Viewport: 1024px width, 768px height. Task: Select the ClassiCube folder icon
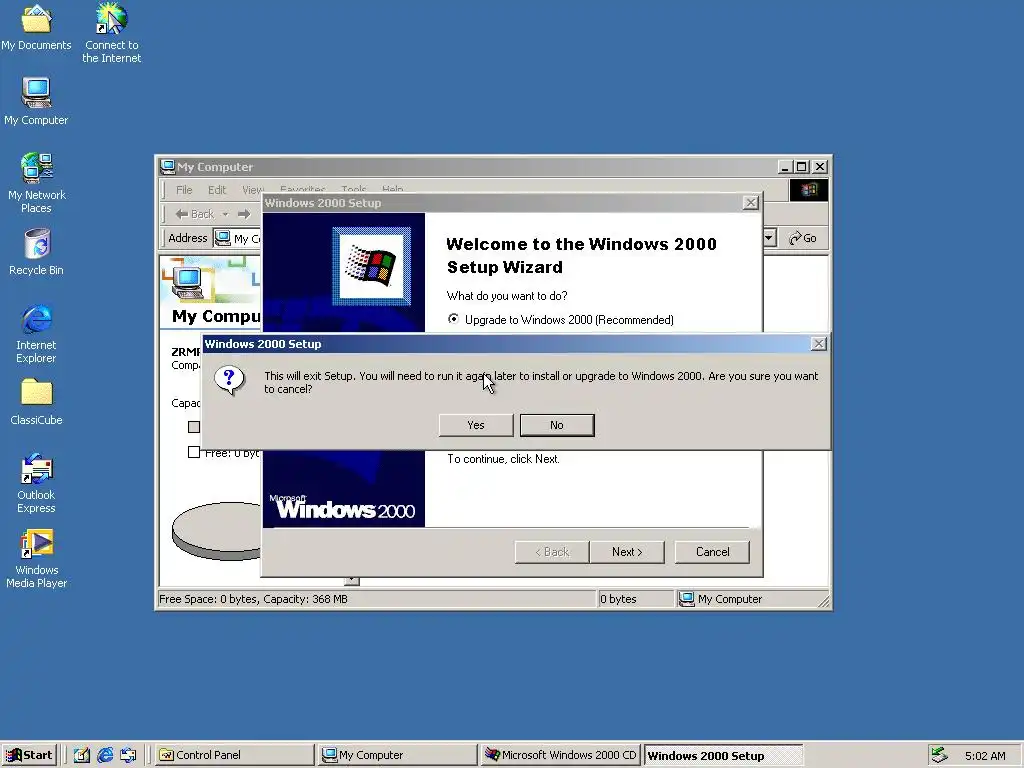pos(37,403)
